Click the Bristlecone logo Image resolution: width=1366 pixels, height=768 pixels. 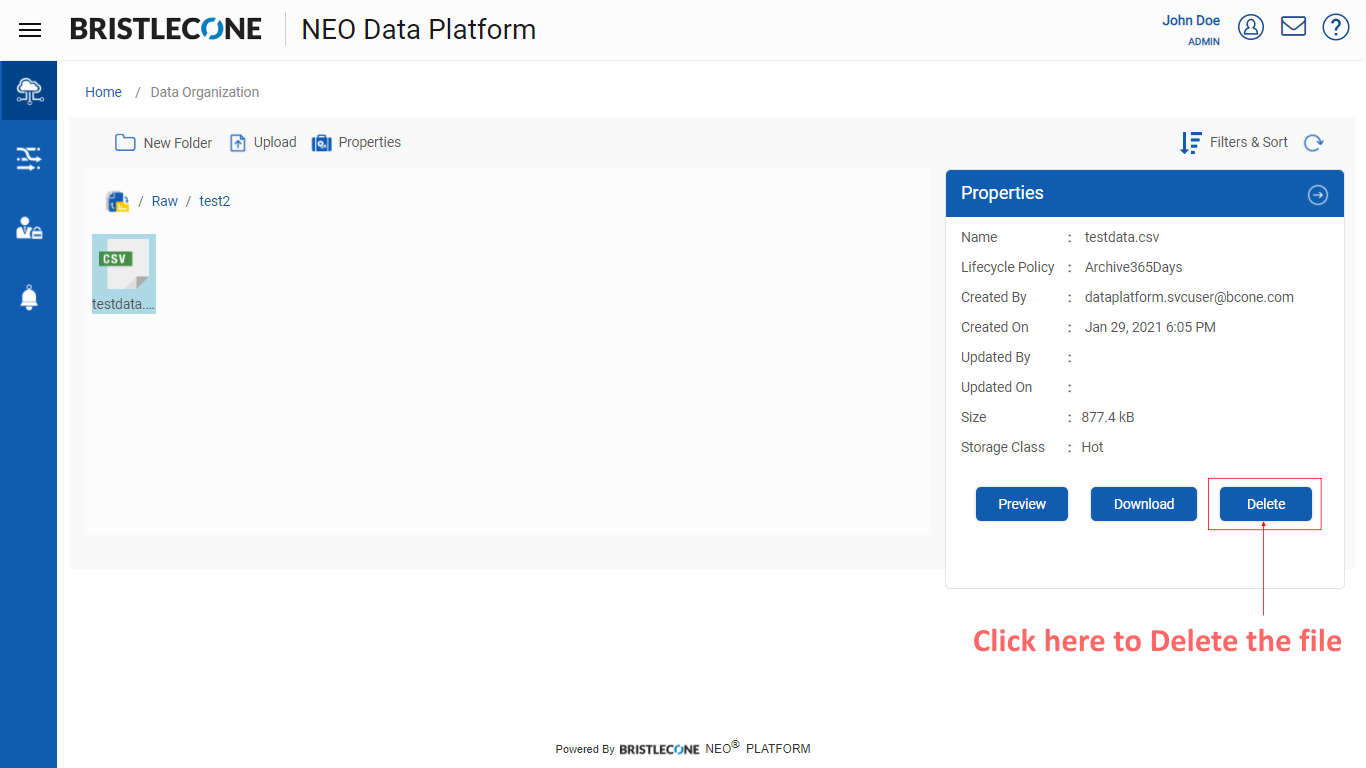coord(166,29)
